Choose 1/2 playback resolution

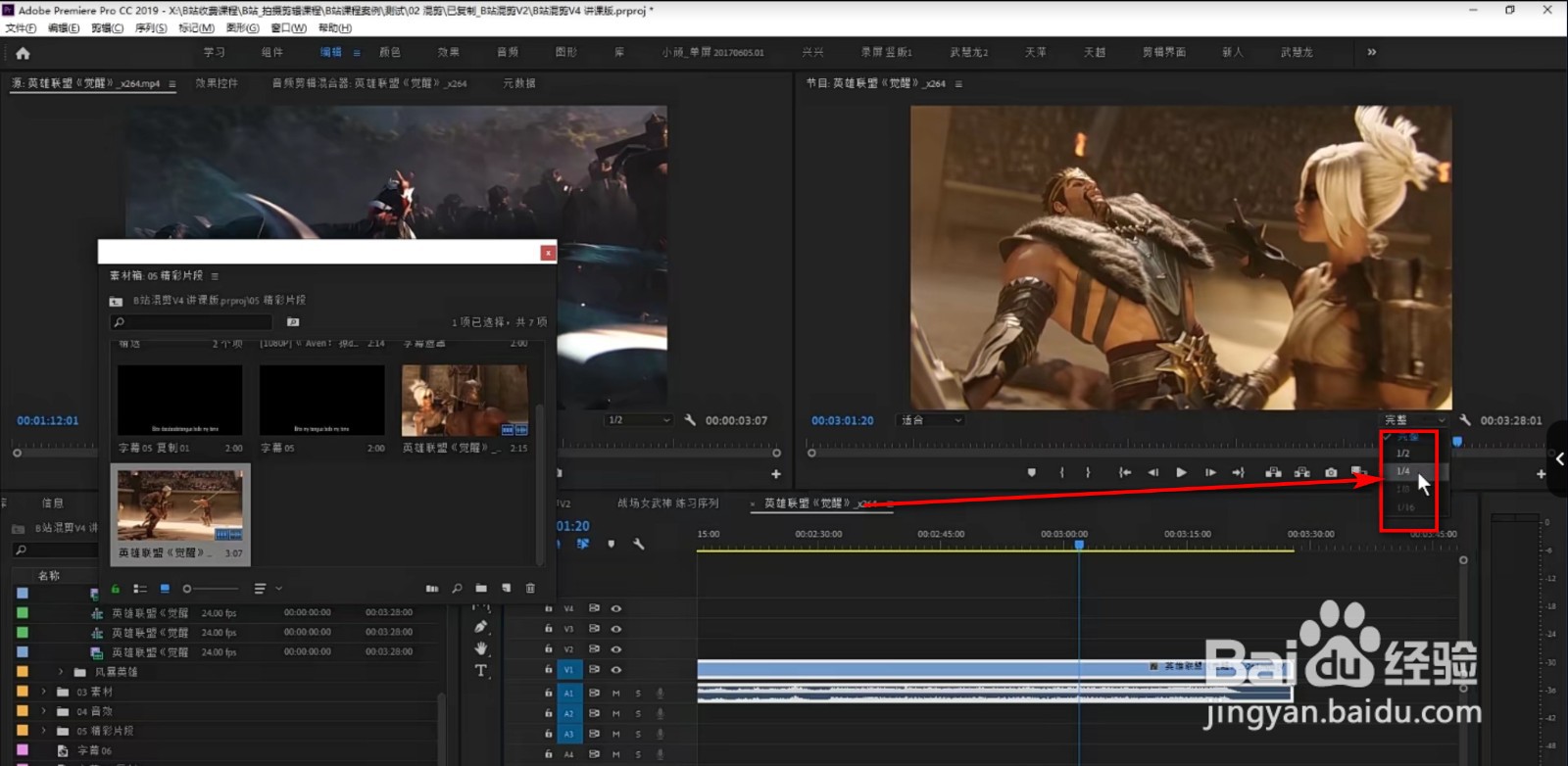point(1403,454)
